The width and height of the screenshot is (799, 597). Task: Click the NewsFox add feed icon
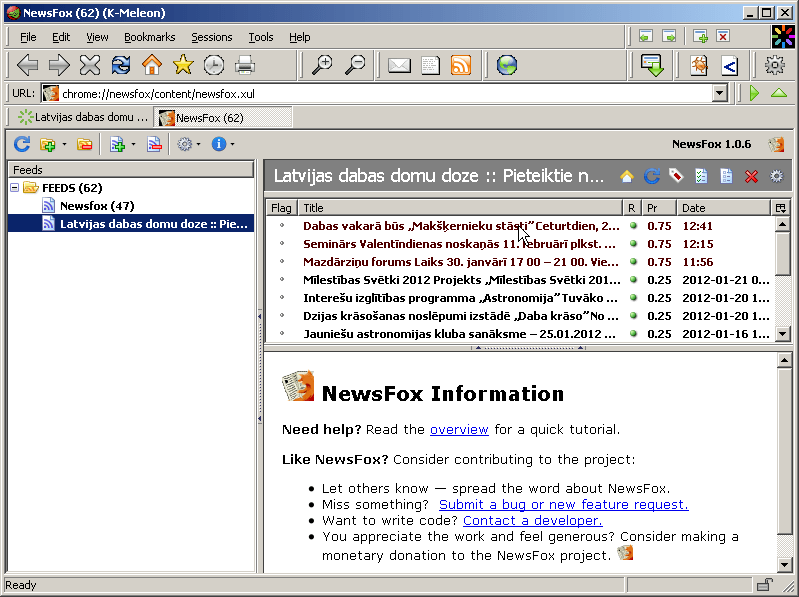(x=117, y=145)
